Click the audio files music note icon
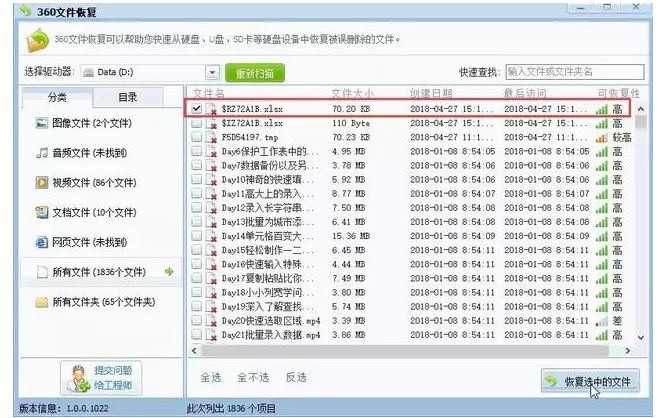The height and width of the screenshot is (418, 666). (41, 153)
